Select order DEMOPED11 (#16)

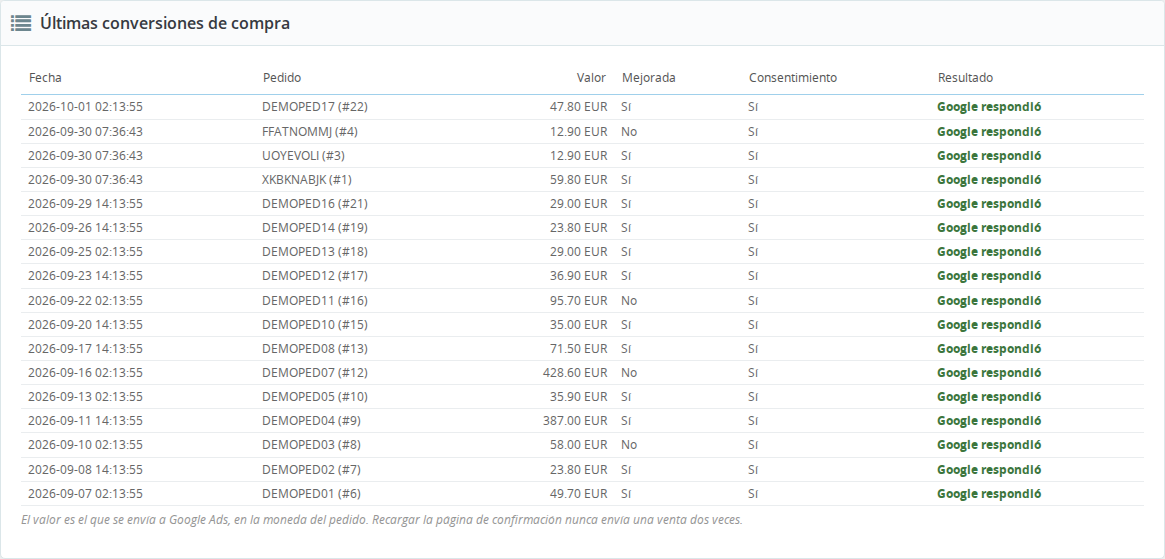pyautogui.click(x=315, y=300)
